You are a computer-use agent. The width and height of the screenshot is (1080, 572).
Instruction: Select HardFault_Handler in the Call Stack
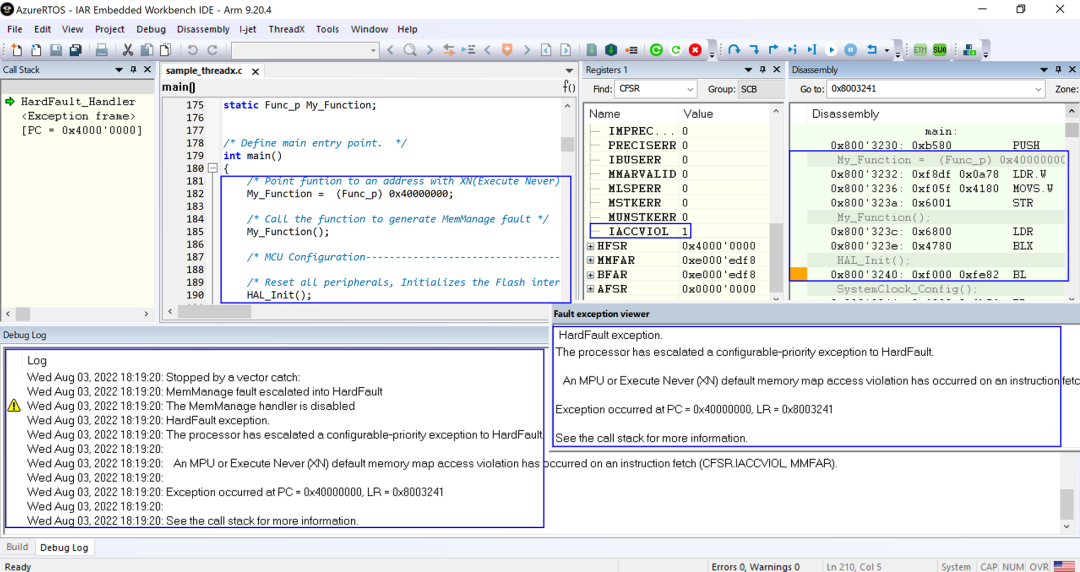coord(78,101)
